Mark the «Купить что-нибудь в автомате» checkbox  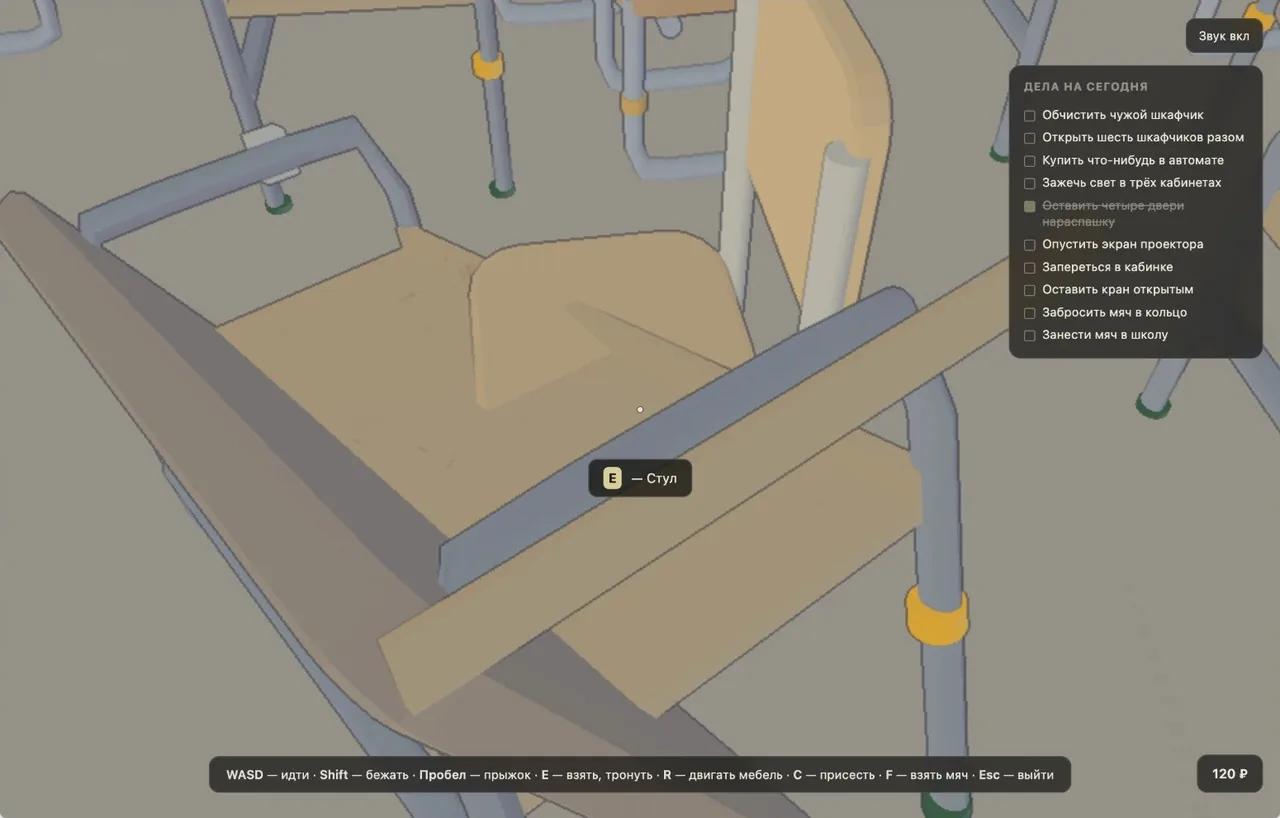point(1030,161)
